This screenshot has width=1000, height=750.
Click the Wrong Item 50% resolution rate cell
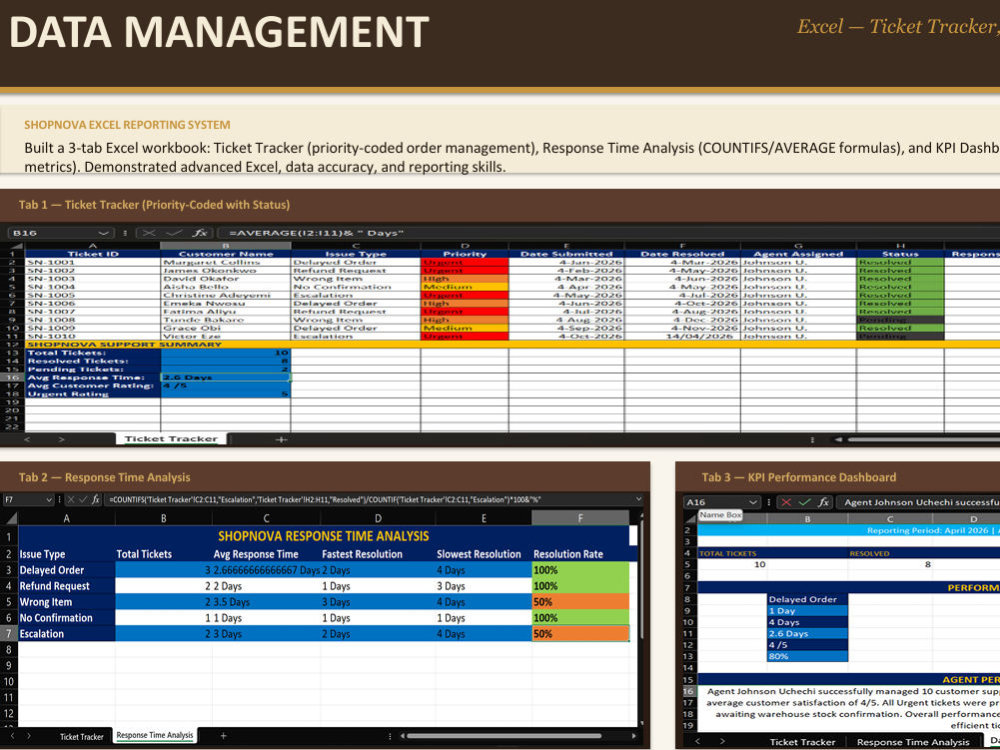(580, 602)
